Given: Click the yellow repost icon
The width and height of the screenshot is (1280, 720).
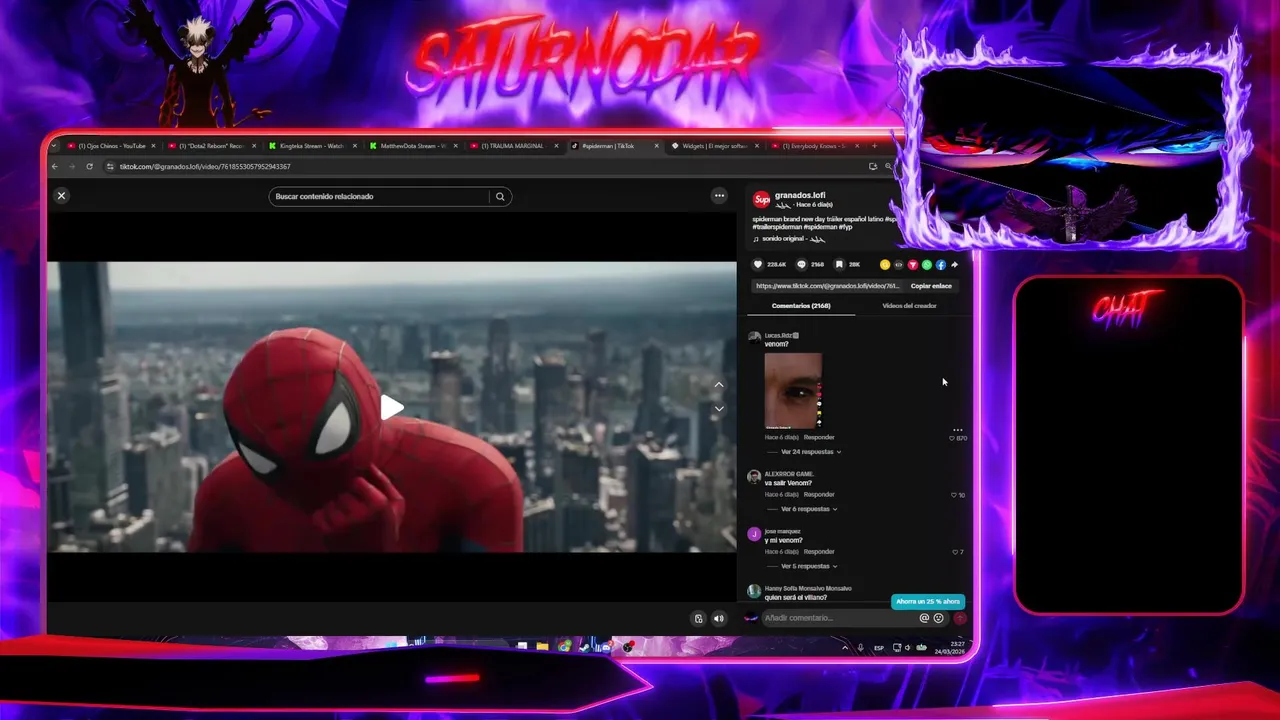Looking at the screenshot, I should click(885, 264).
